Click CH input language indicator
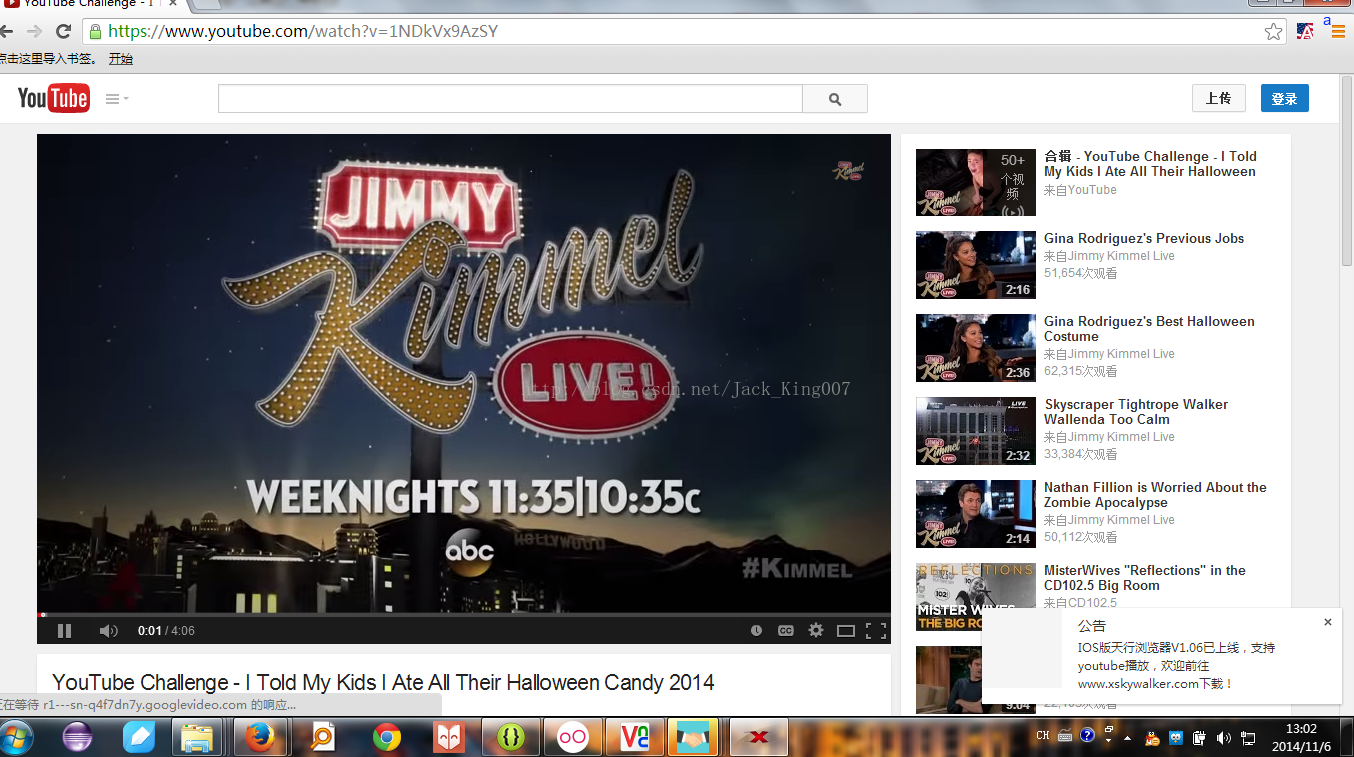This screenshot has height=757, width=1354. tap(1043, 736)
